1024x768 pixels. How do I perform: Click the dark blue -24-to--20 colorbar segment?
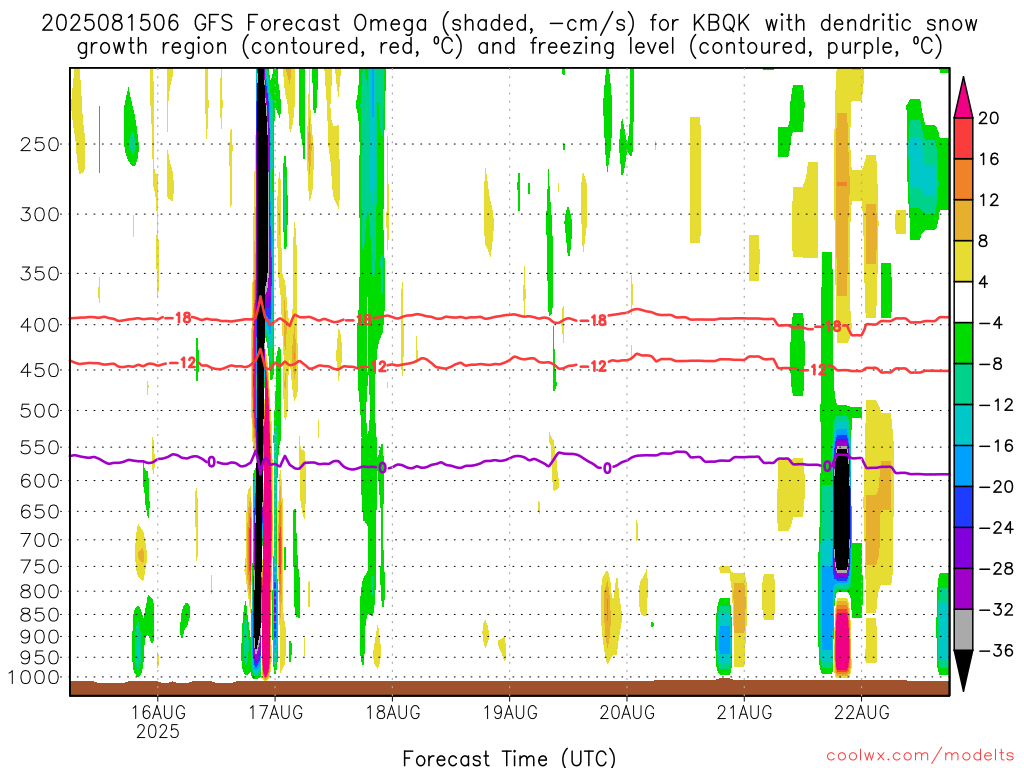[963, 507]
